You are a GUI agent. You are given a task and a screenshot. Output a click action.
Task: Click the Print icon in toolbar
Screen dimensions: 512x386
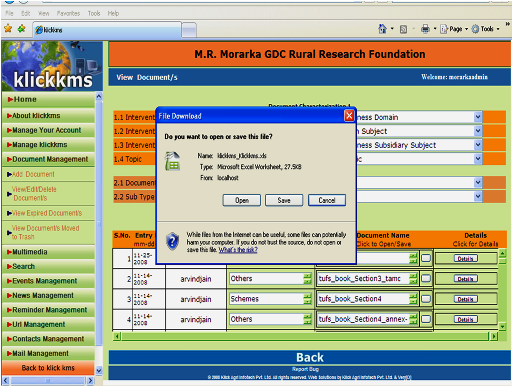(x=425, y=29)
